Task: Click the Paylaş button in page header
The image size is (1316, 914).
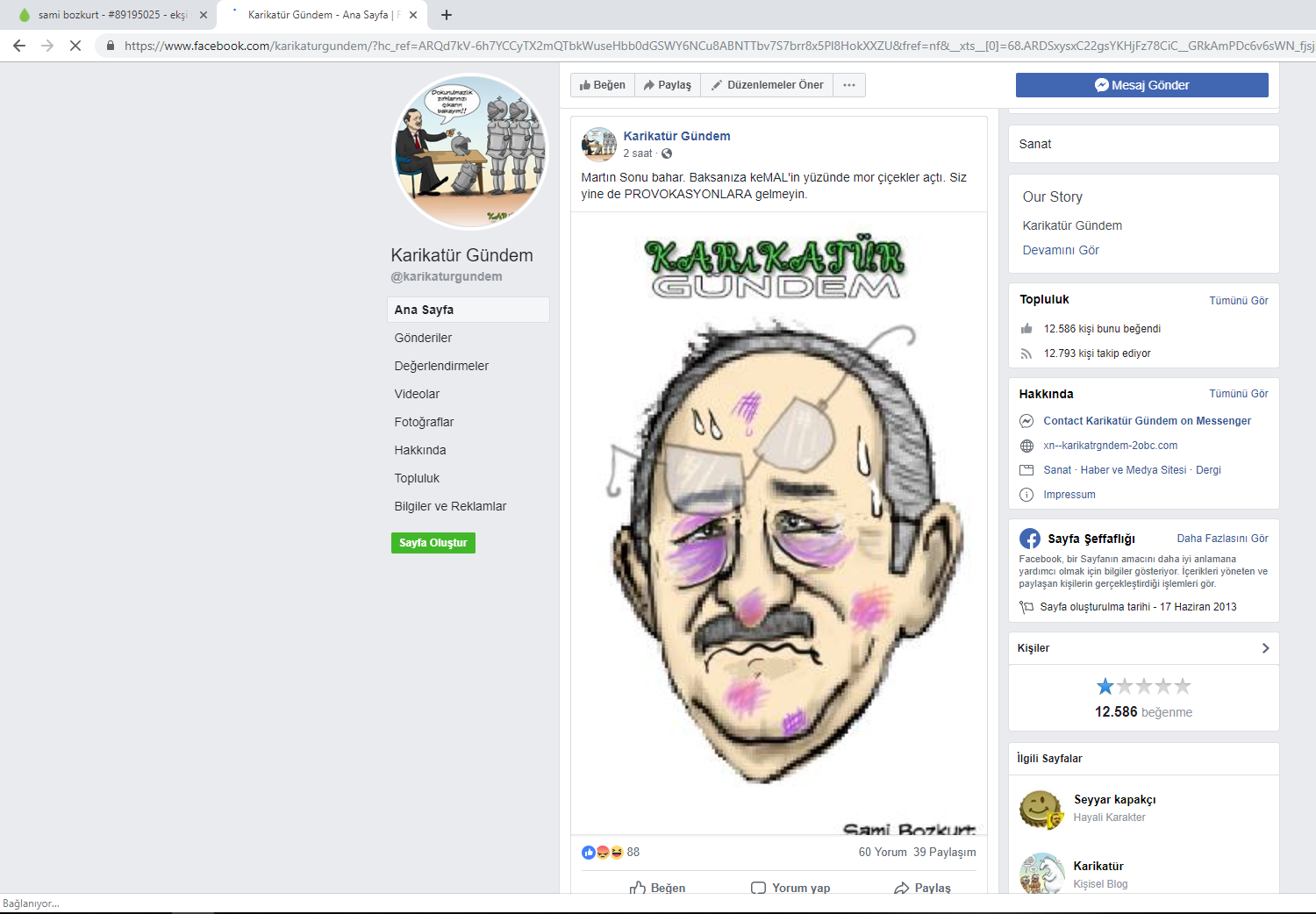Action: tap(668, 85)
